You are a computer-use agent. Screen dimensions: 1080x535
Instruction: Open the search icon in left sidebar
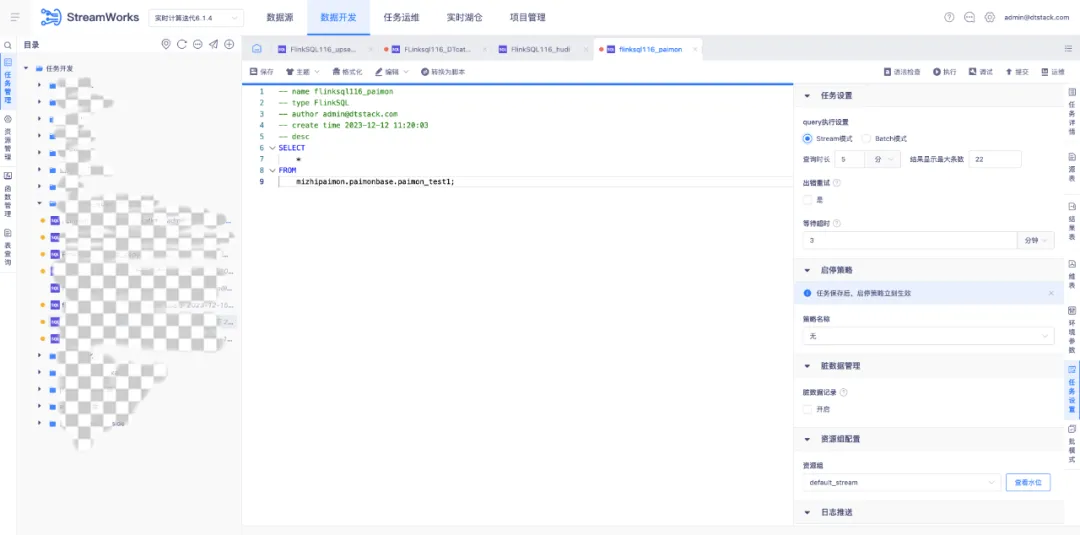click(x=8, y=45)
